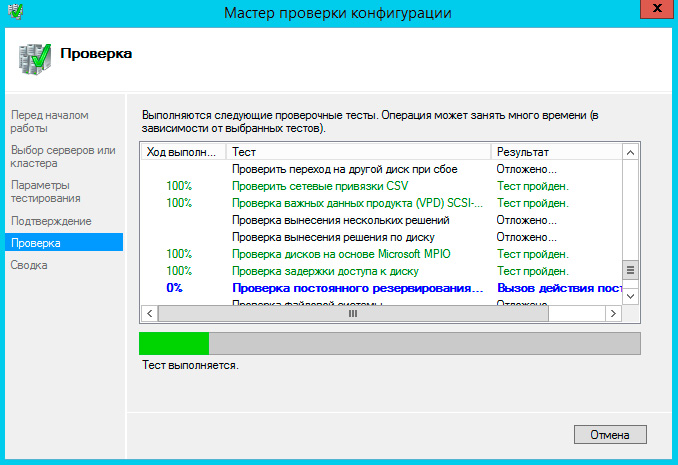
Task: Select running test Проверка постоянного резервирования
Action: coord(382,288)
